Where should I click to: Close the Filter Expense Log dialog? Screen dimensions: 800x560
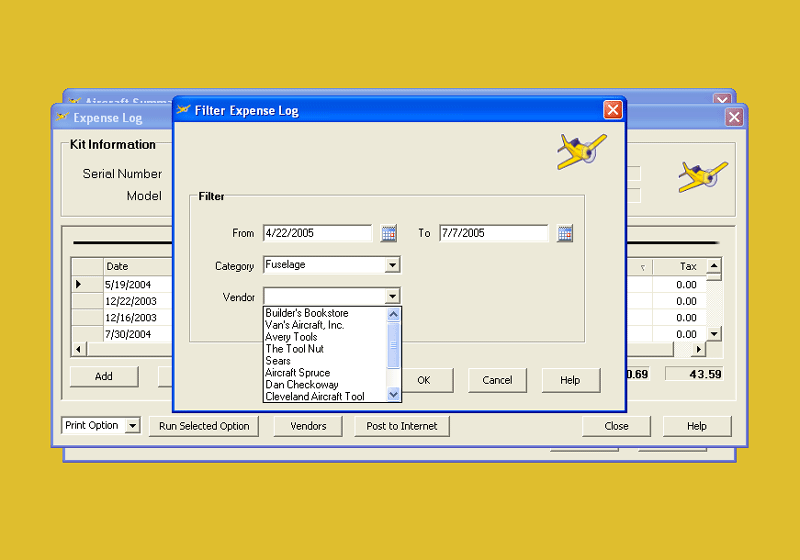coord(612,110)
